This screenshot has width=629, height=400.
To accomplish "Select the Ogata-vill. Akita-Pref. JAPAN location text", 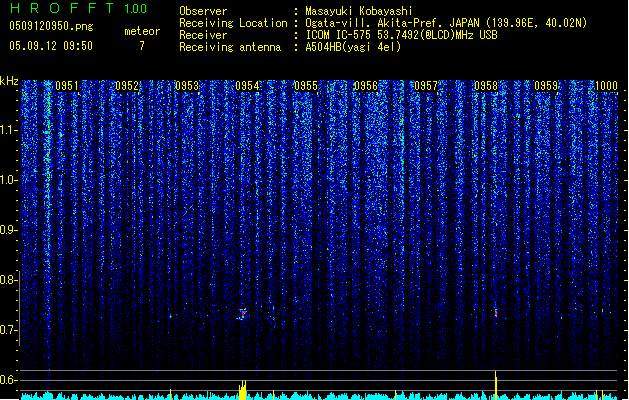I will (x=446, y=23).
